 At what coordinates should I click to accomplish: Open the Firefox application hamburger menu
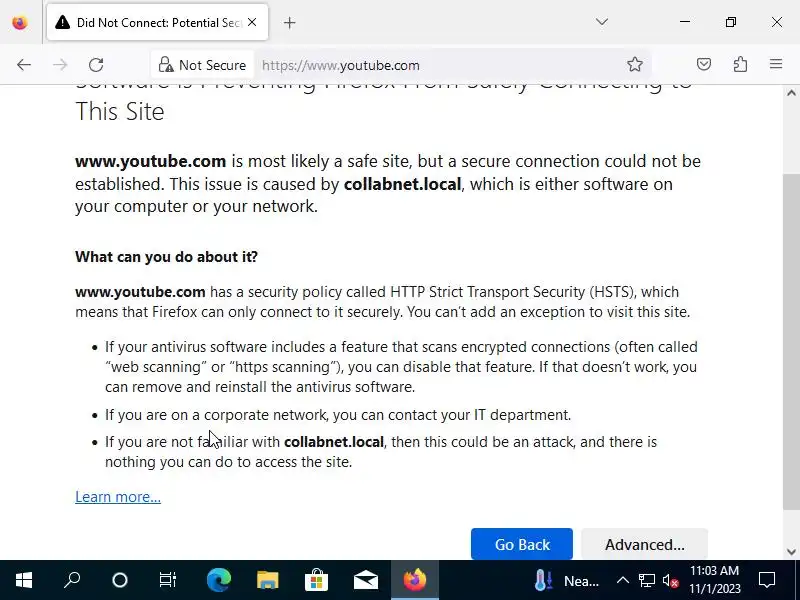click(x=776, y=65)
